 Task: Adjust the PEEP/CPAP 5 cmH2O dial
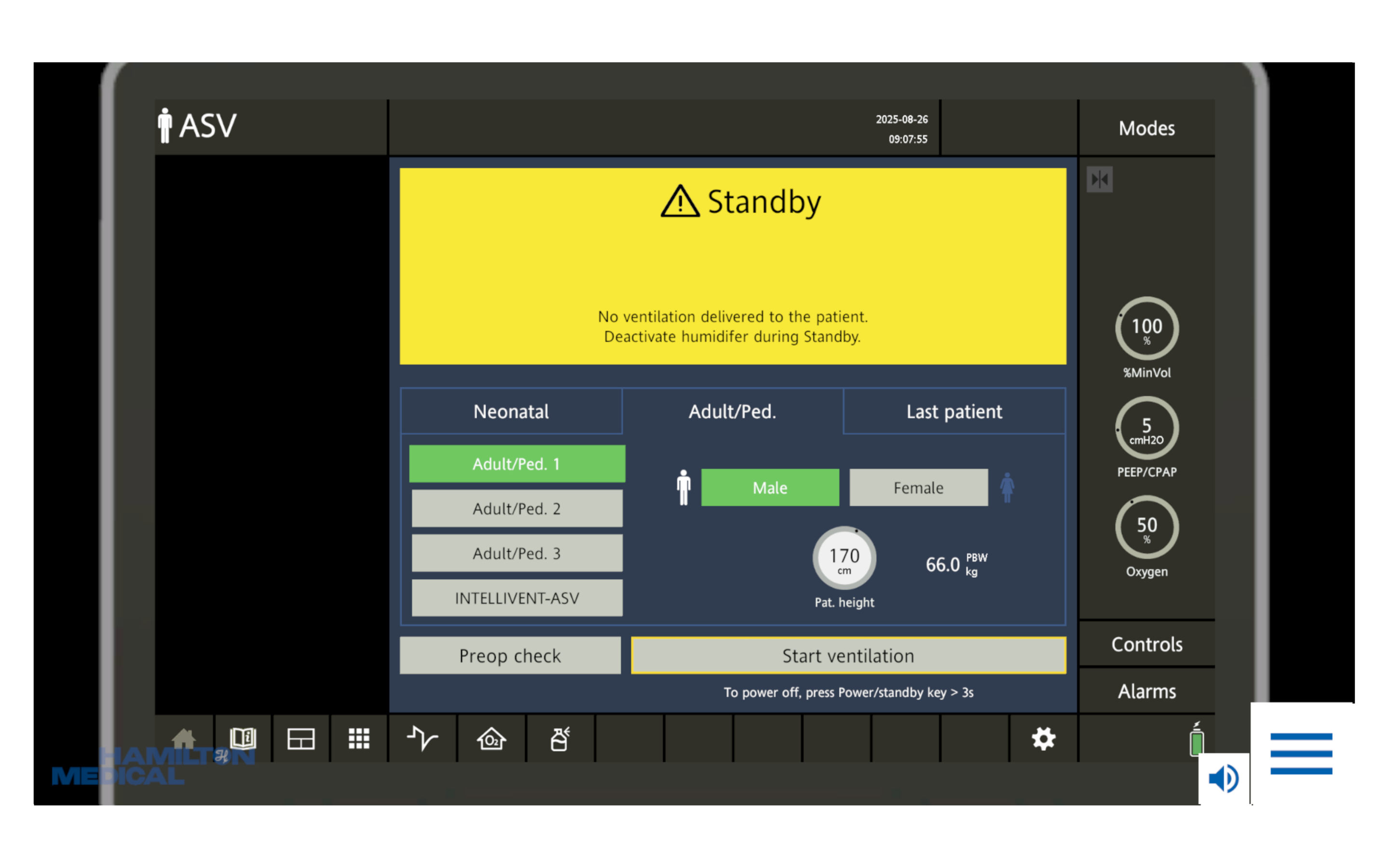(1147, 428)
